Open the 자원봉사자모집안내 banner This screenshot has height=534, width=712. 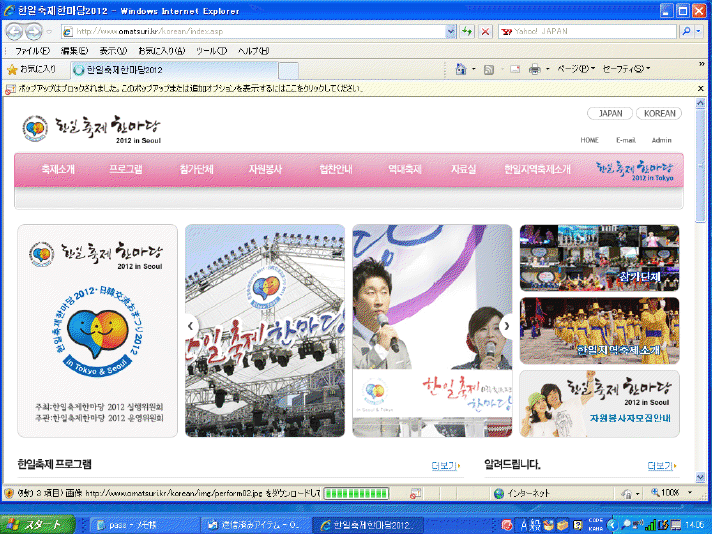click(599, 404)
